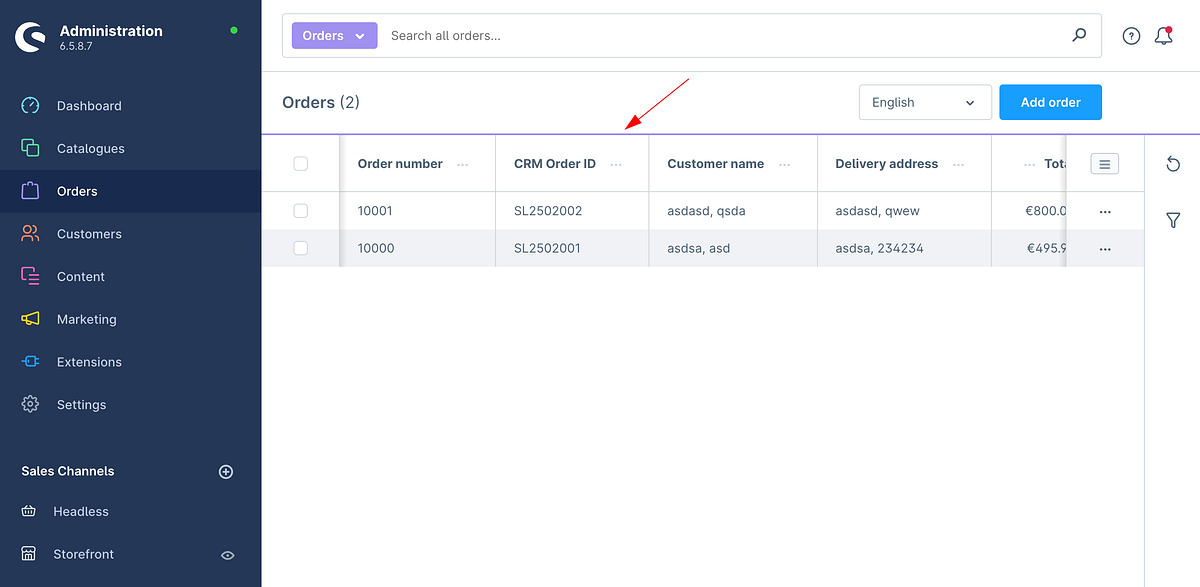Viewport: 1200px width, 587px height.
Task: Expand the Orders search scope dropdown
Action: tap(334, 35)
